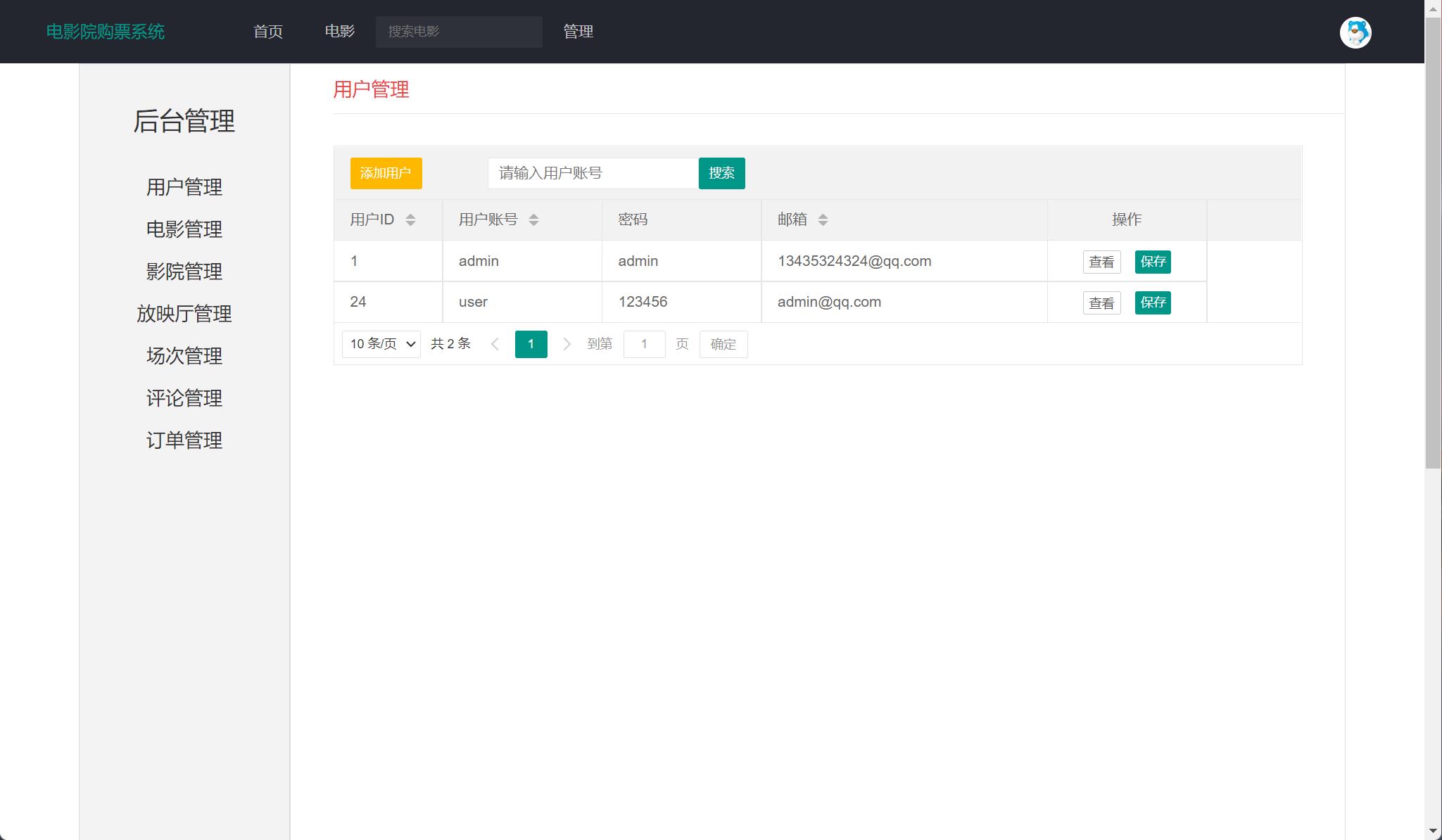The image size is (1442, 840).
Task: Click the next page chevron in pagination
Action: [x=567, y=344]
